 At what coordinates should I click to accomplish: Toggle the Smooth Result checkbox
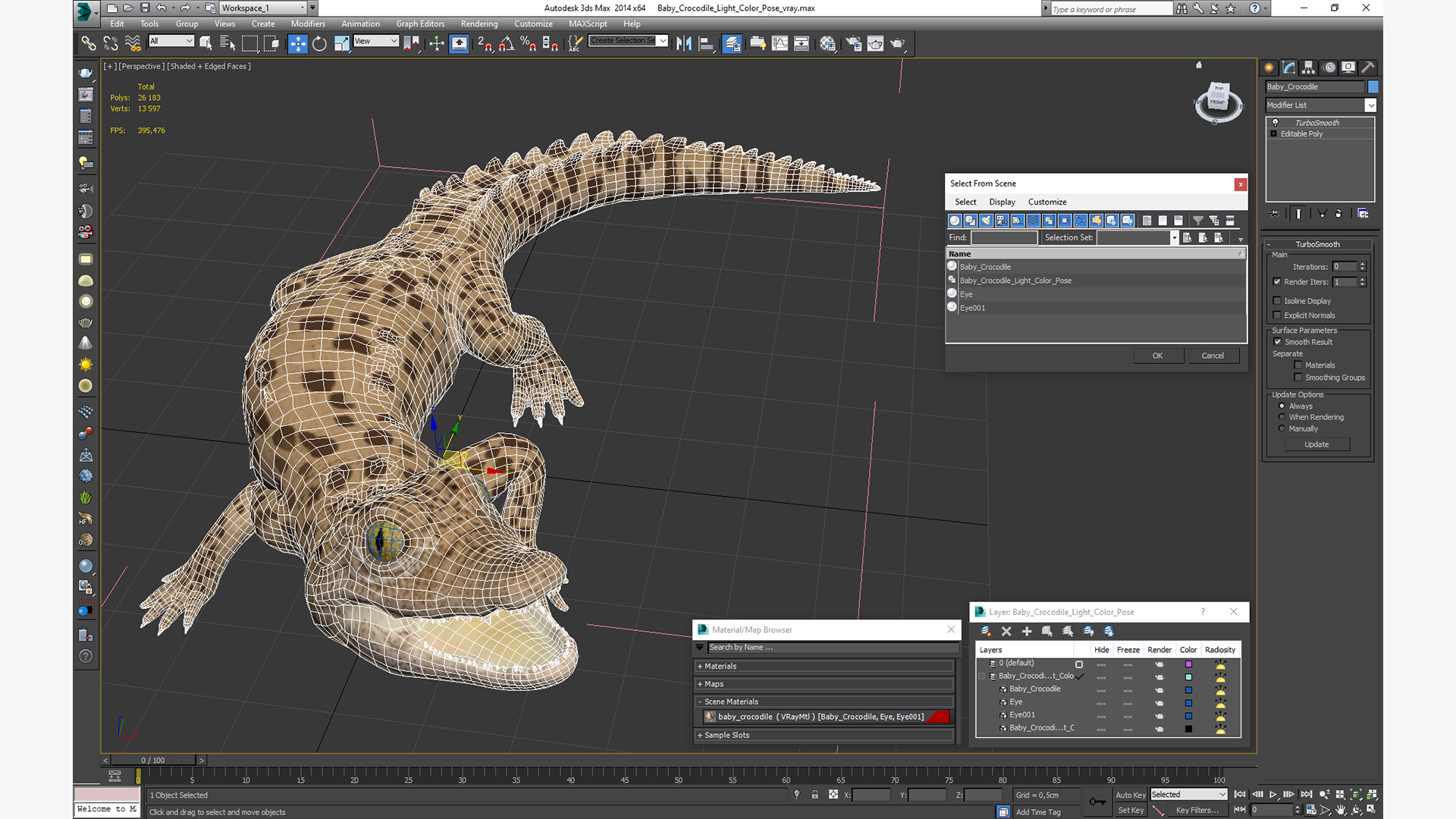point(1277,342)
